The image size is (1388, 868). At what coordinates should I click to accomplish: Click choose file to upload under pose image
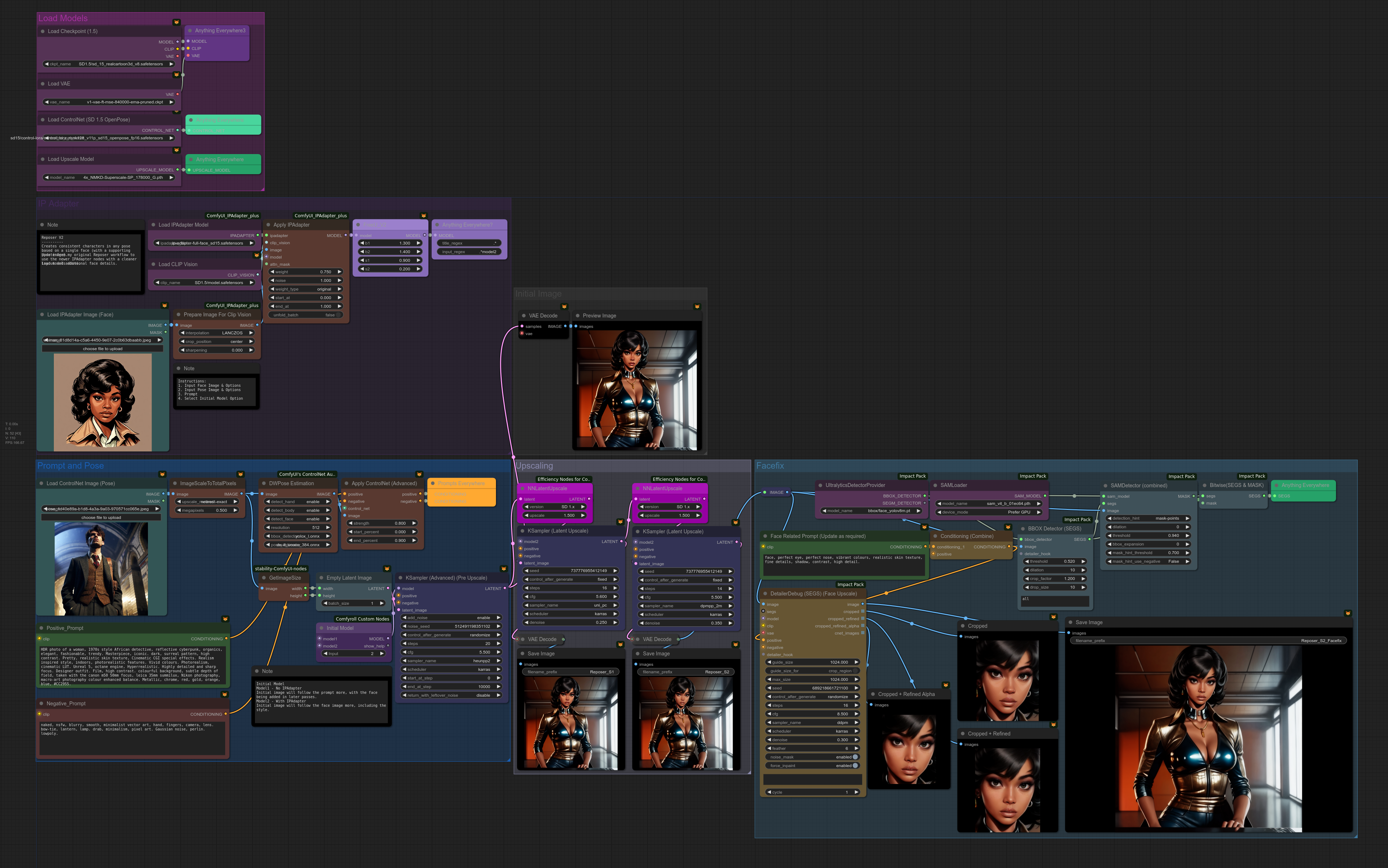pyautogui.click(x=101, y=517)
